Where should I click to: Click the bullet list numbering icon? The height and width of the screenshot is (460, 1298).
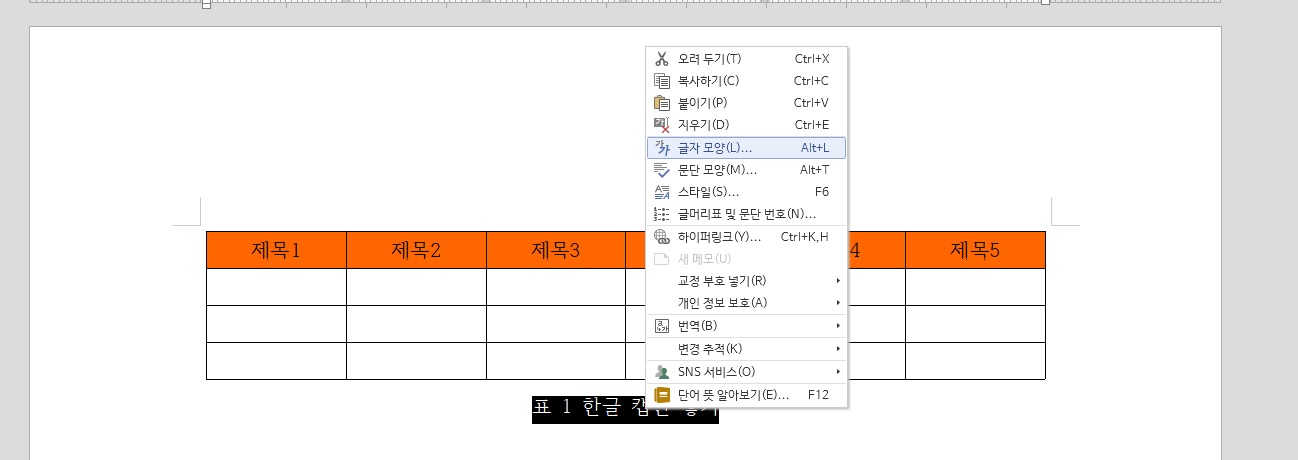click(x=661, y=214)
